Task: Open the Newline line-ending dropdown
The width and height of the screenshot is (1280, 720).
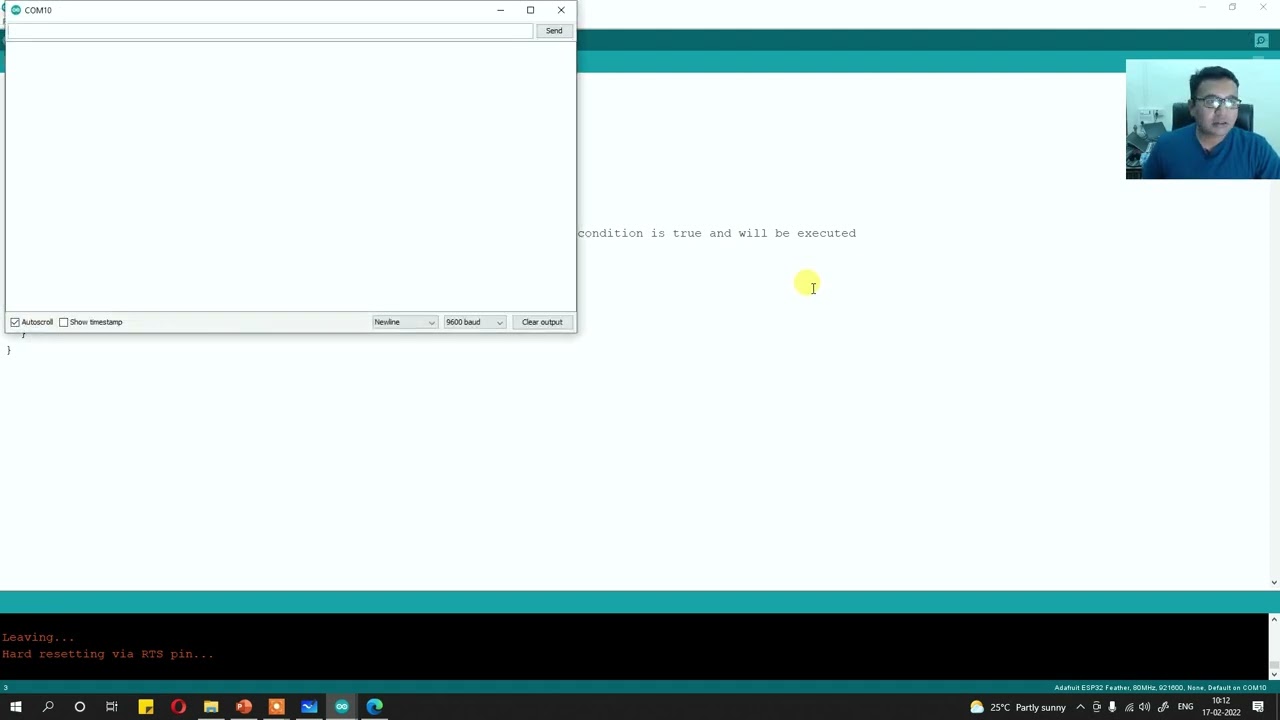Action: (x=405, y=322)
